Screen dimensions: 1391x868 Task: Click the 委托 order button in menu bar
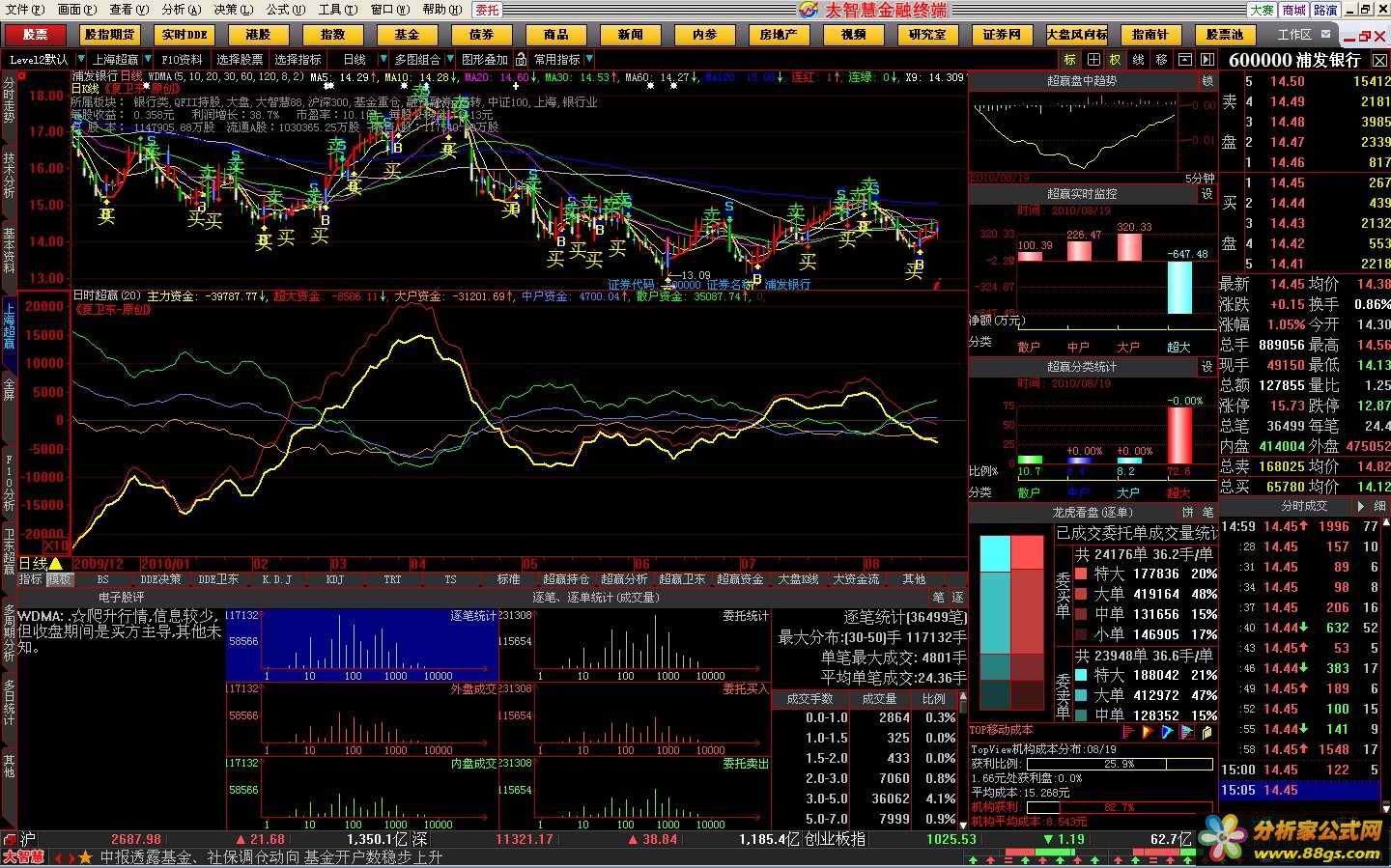pyautogui.click(x=488, y=10)
